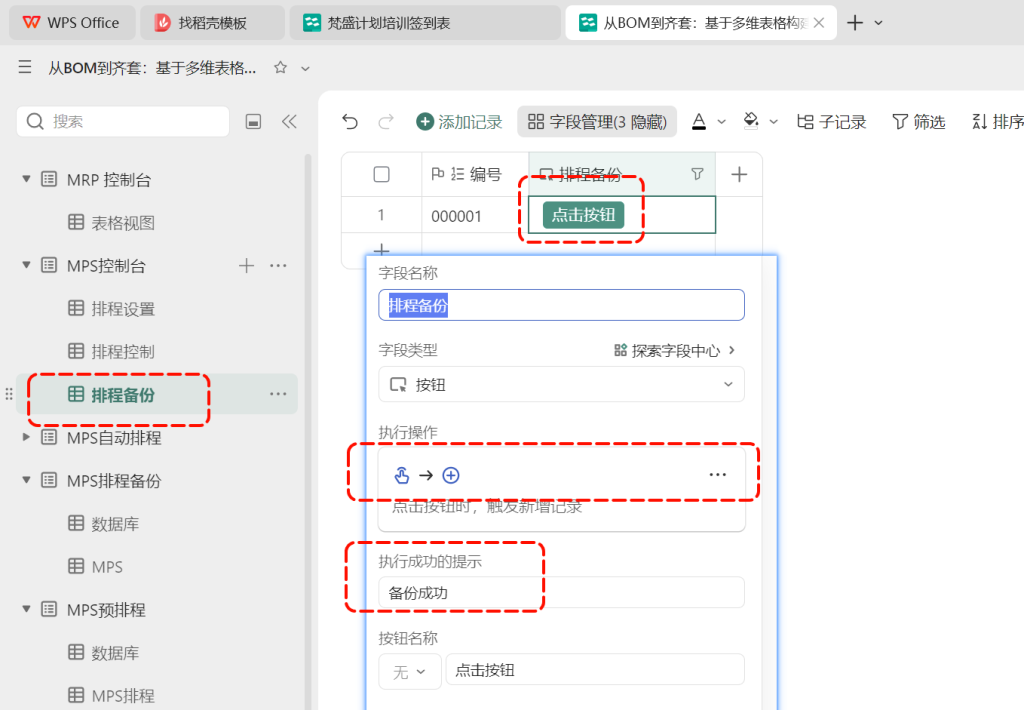
Task: Click the 000001 cell
Action: 475,215
